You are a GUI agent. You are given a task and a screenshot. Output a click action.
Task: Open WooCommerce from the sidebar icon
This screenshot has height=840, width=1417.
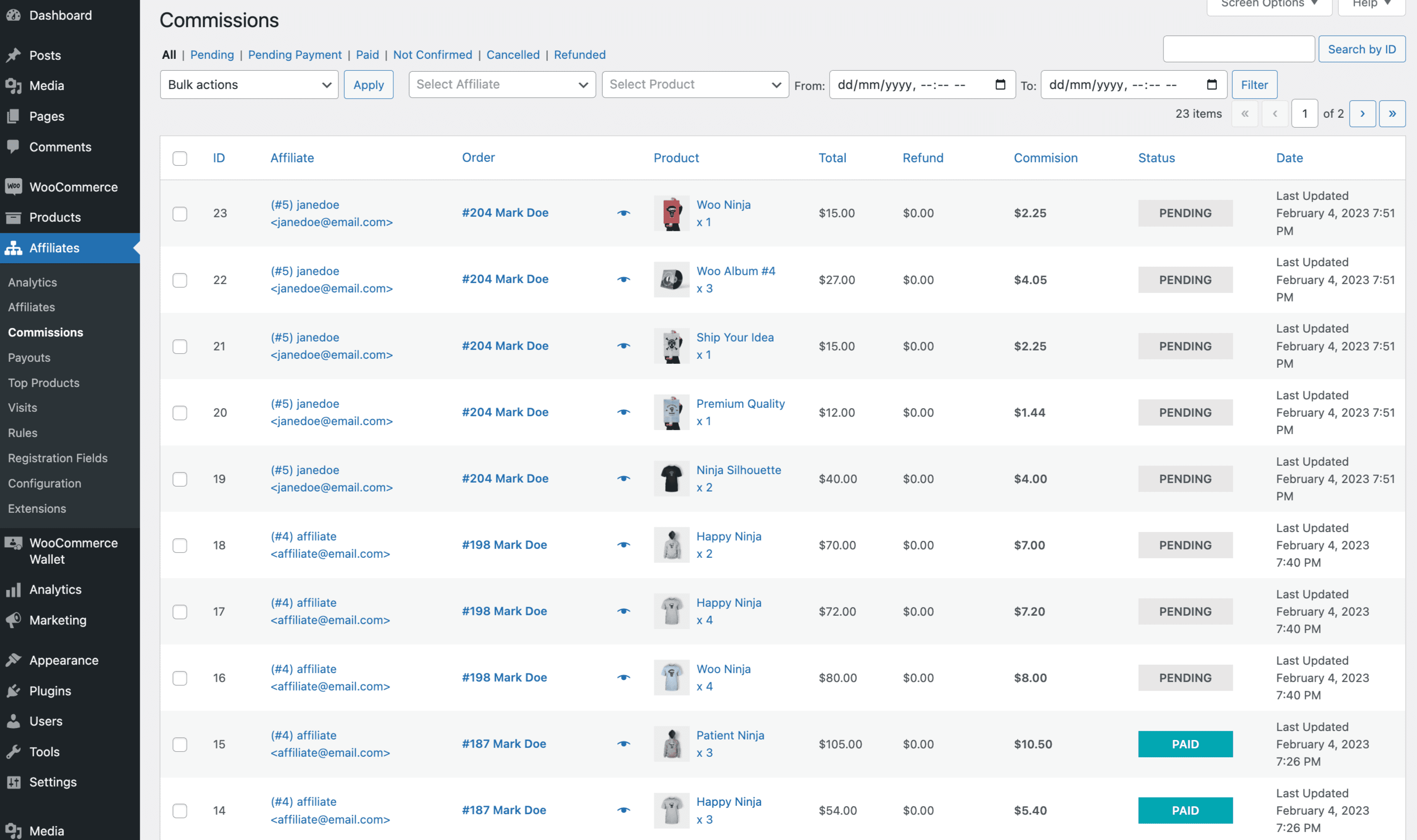(13, 187)
